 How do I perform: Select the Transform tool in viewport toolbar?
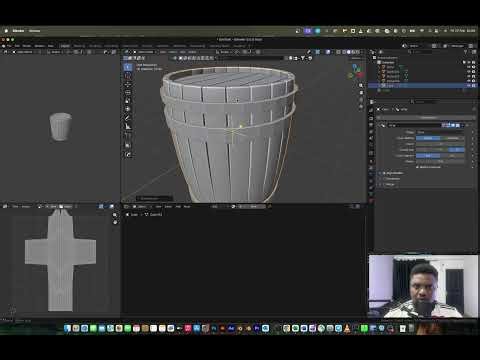[x=128, y=109]
